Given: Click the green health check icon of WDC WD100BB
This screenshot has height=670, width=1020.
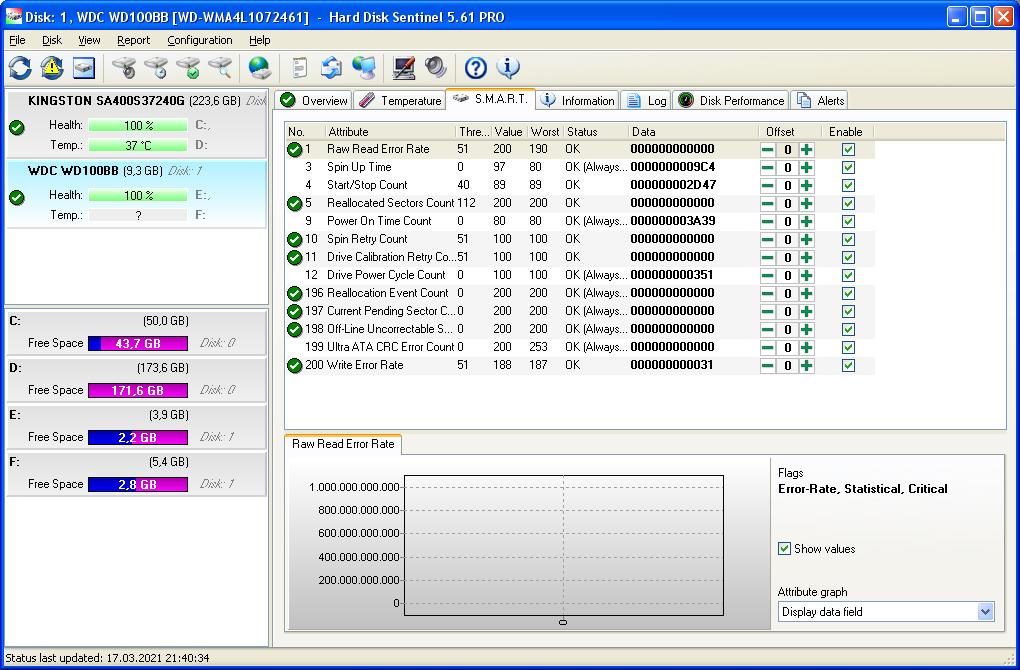Looking at the screenshot, I should (17, 197).
